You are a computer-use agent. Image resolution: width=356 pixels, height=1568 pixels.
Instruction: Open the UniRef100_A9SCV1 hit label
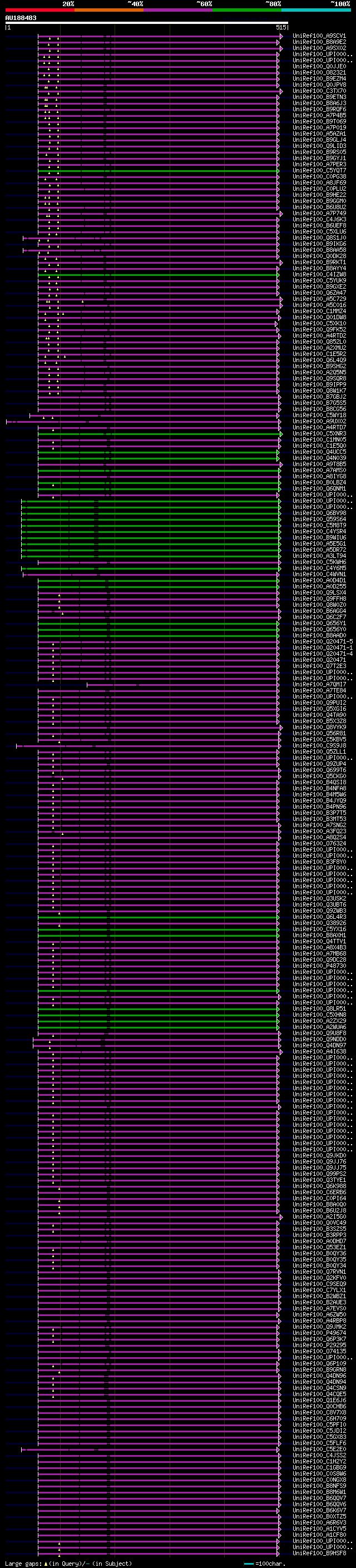319,36
